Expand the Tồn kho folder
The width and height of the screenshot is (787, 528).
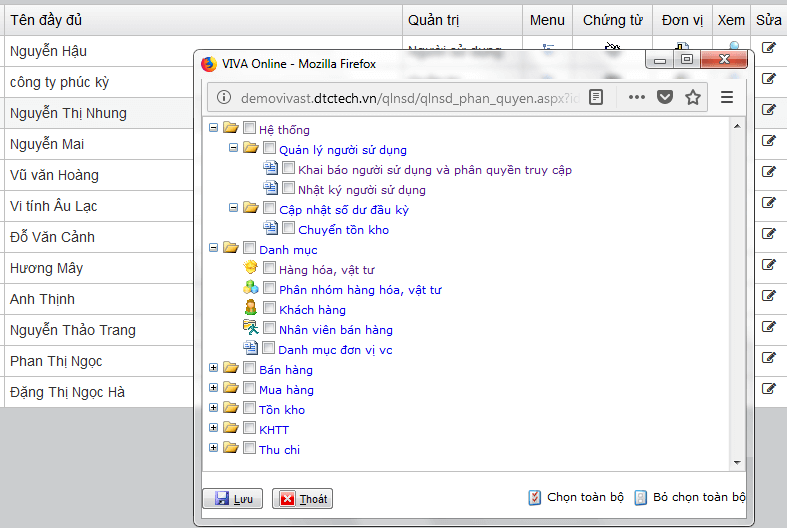213,409
